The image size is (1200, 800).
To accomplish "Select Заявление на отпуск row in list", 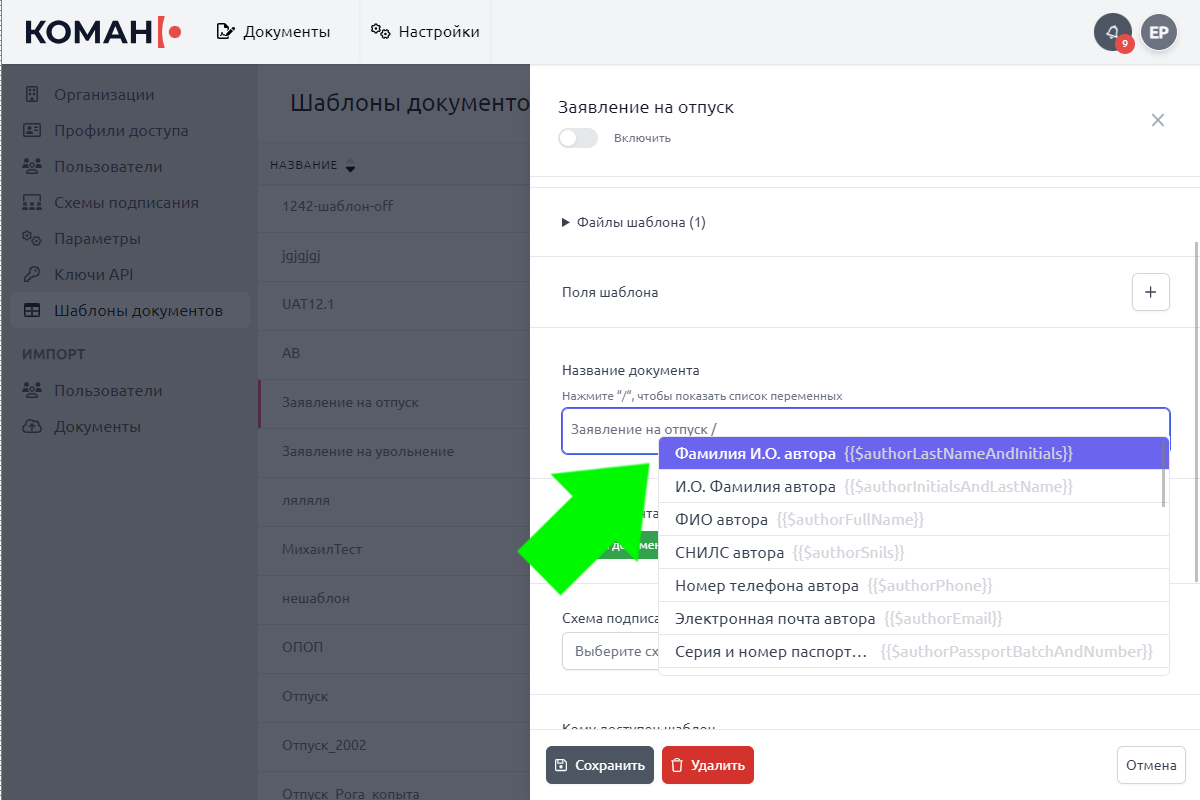I will (394, 402).
